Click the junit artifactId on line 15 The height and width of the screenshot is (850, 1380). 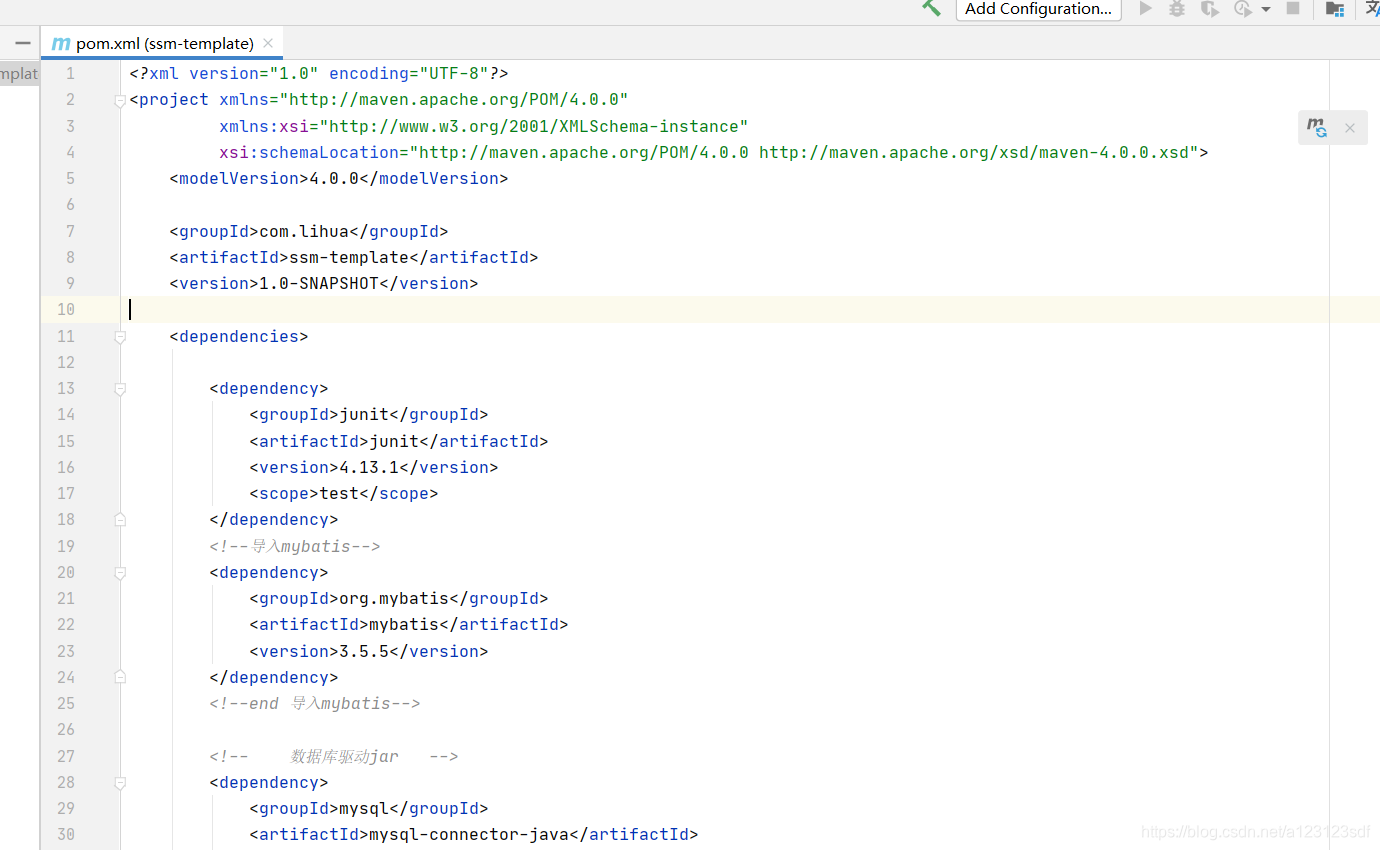pos(394,442)
